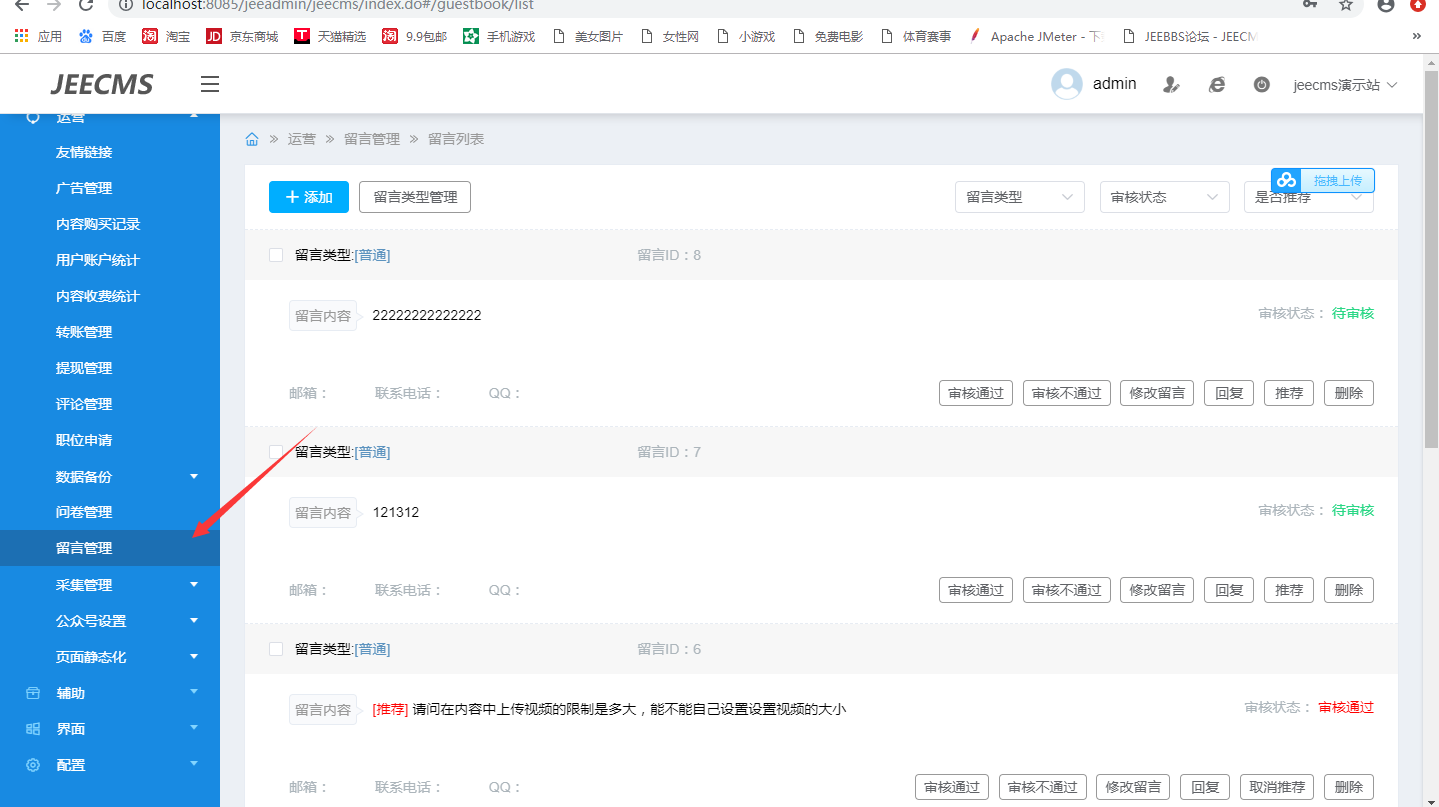
Task: Click the admin avatar icon
Action: click(x=1066, y=84)
